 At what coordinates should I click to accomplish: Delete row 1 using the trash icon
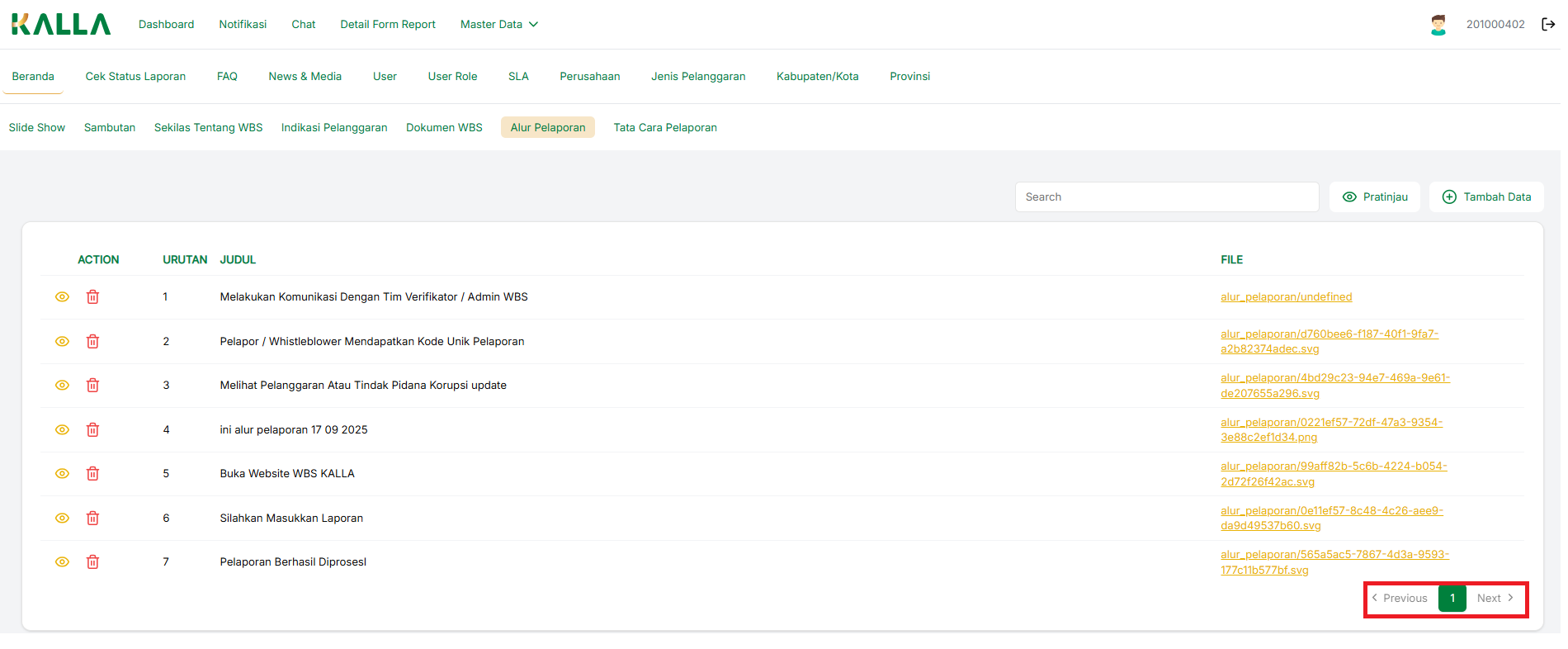92,297
